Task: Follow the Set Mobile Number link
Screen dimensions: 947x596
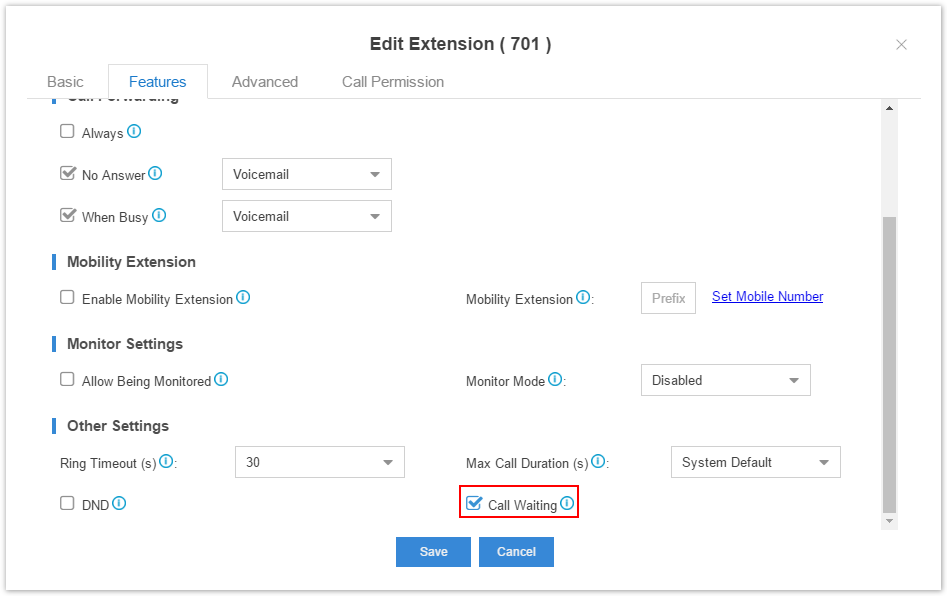Action: [x=767, y=296]
